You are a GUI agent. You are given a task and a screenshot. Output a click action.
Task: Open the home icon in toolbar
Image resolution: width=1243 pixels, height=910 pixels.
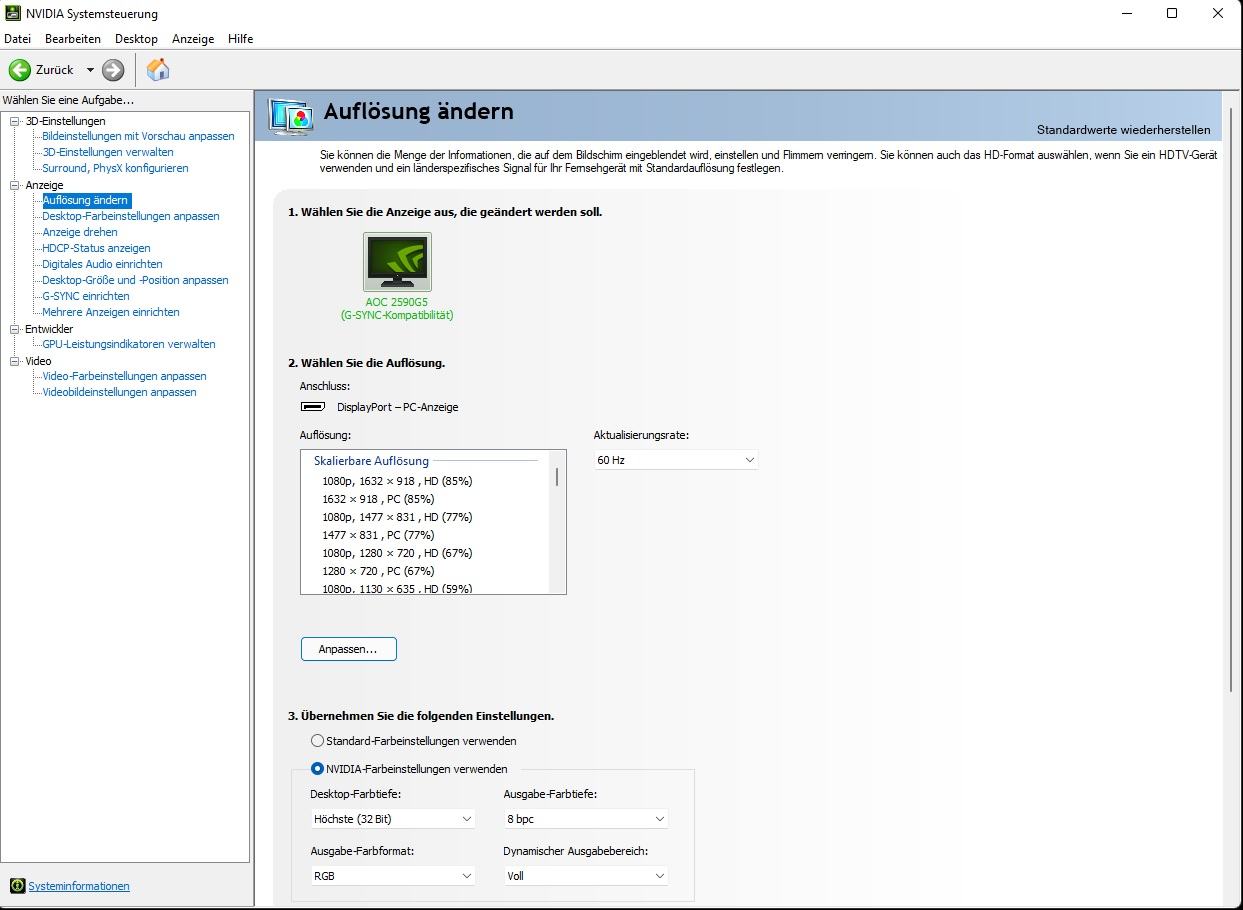[x=158, y=69]
